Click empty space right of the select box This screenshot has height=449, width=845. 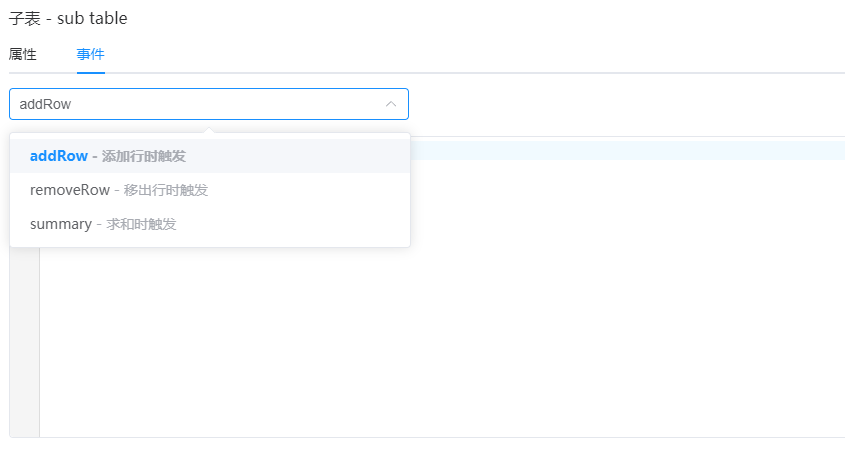coord(625,104)
